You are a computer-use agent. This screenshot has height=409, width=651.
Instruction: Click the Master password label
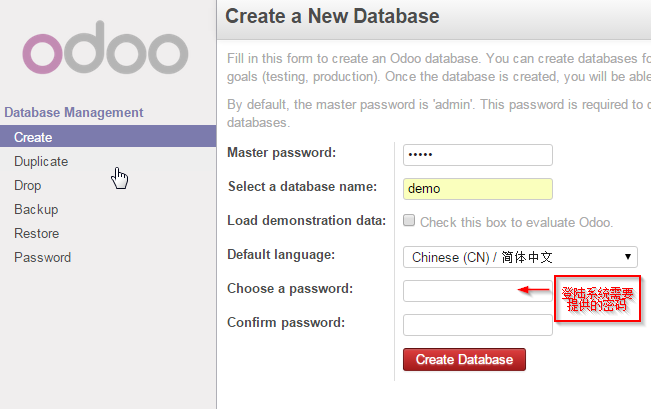pyautogui.click(x=281, y=153)
